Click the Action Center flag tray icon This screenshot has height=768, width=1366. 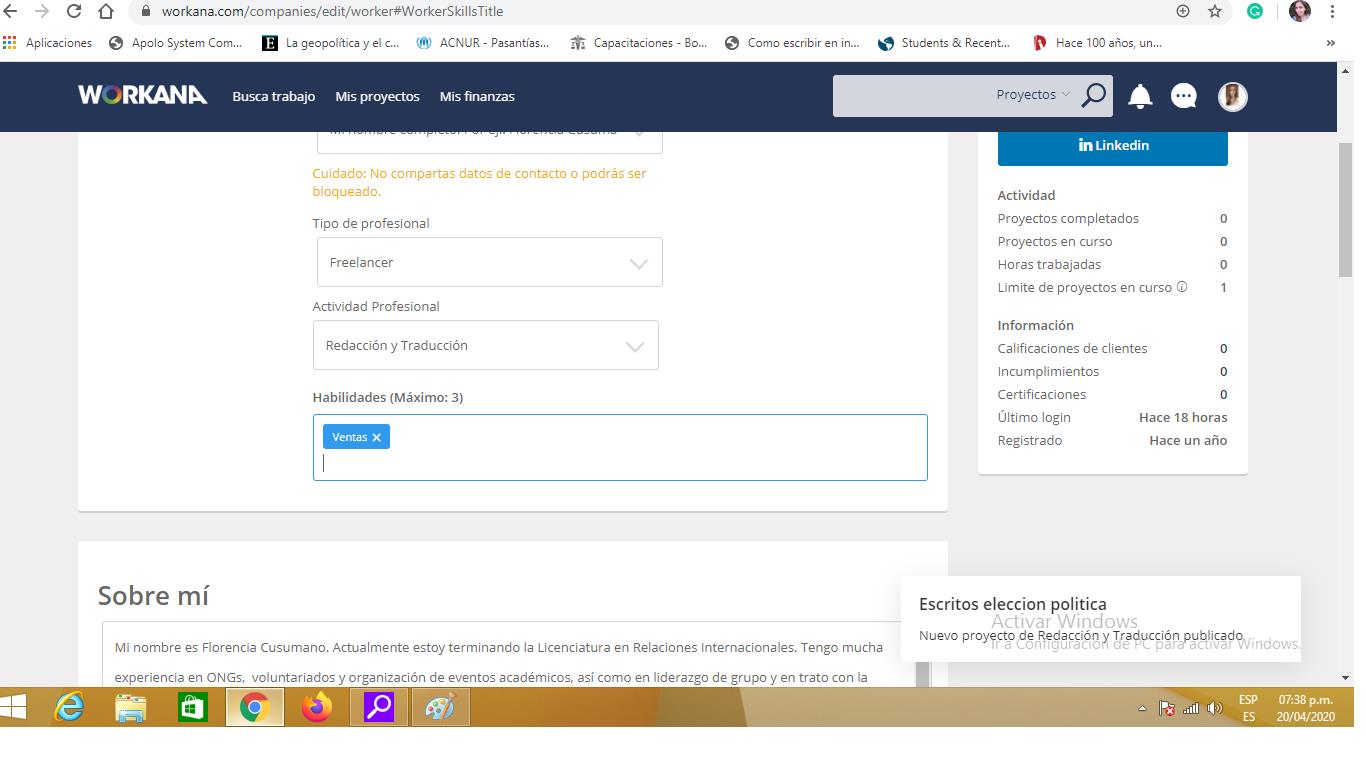click(1166, 708)
